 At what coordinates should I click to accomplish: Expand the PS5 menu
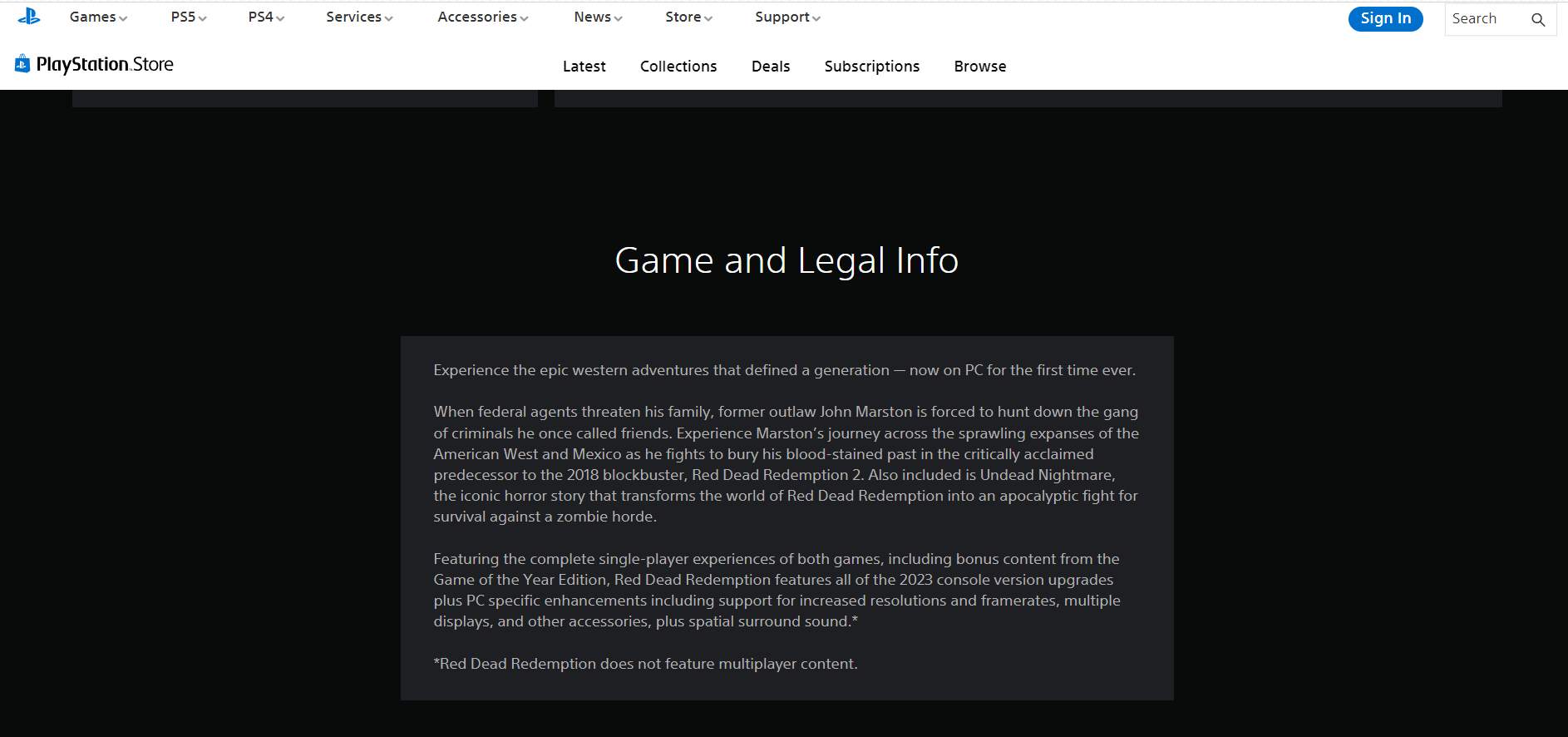coord(189,17)
